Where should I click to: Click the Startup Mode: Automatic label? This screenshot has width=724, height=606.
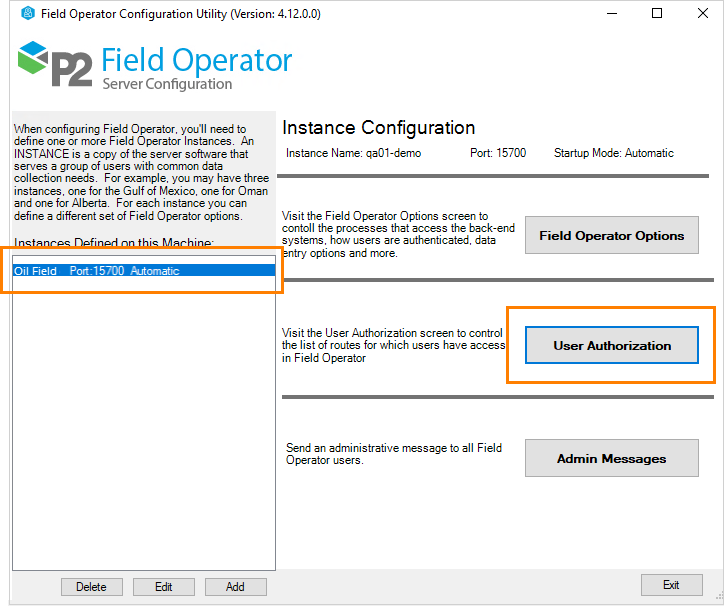[x=613, y=153]
